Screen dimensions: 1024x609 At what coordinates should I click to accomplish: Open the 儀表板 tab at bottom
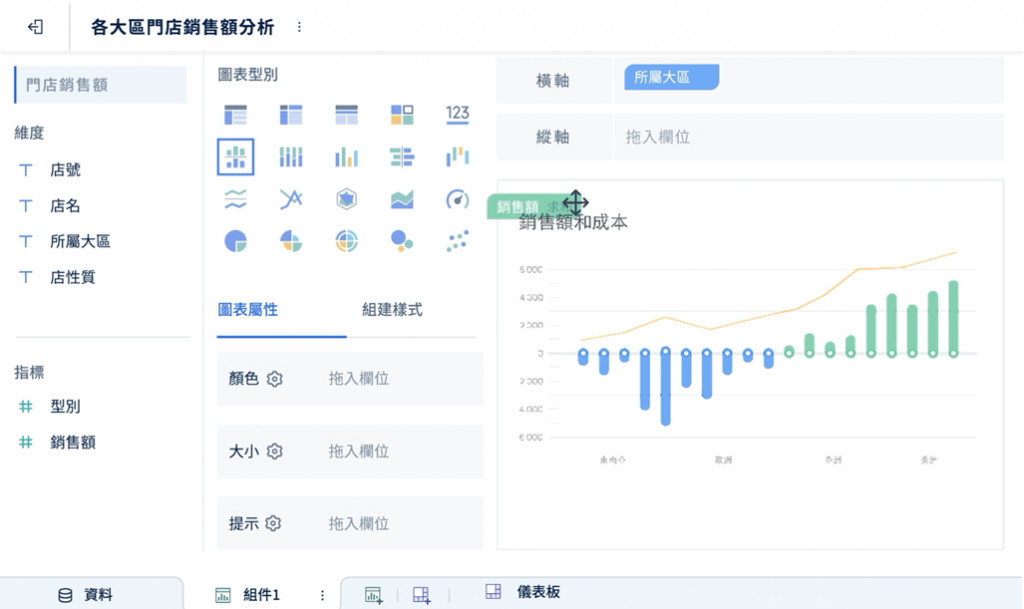pyautogui.click(x=522, y=592)
